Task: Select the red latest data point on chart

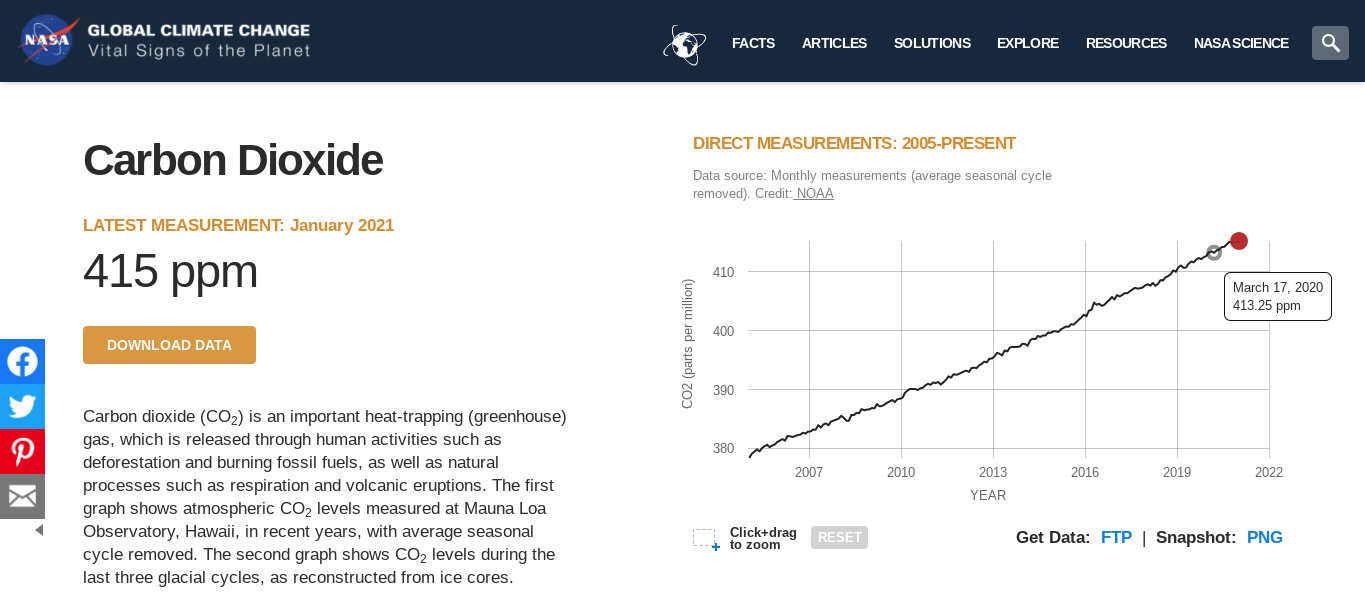Action: click(x=1239, y=241)
